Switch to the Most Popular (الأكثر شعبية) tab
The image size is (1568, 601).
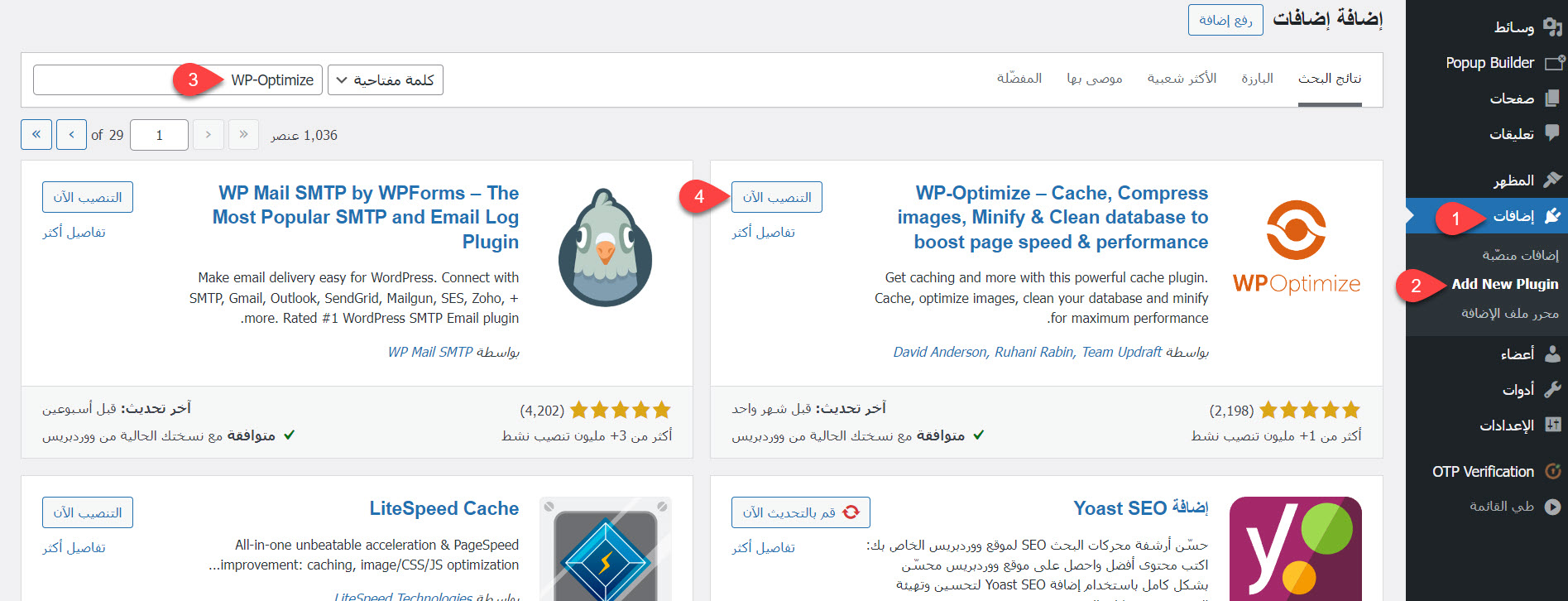point(1181,79)
